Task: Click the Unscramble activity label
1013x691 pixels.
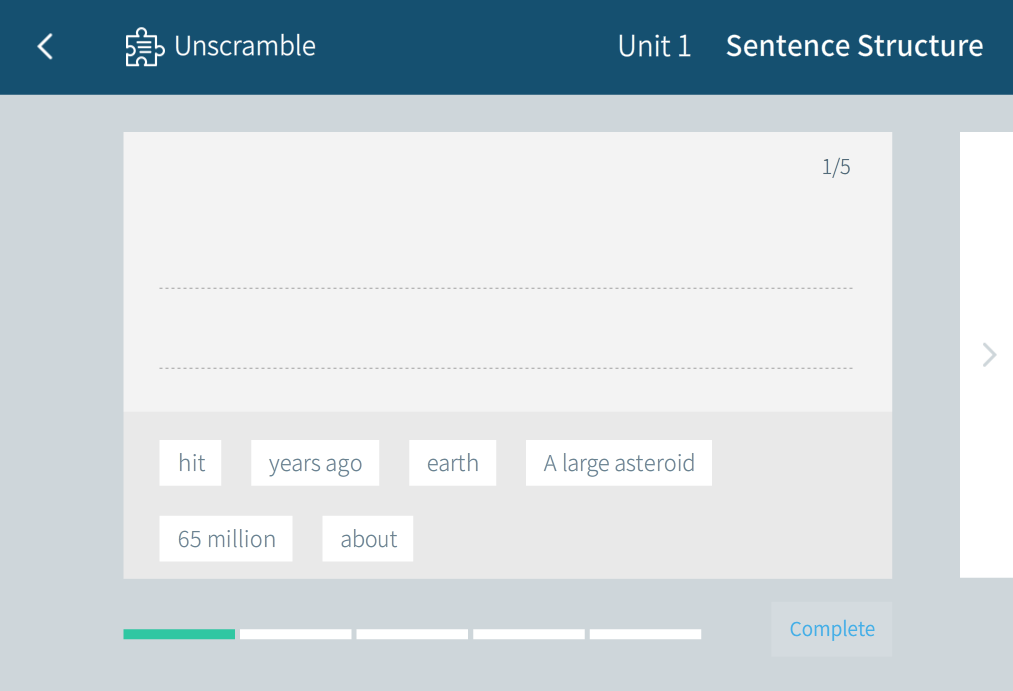Action: click(245, 47)
